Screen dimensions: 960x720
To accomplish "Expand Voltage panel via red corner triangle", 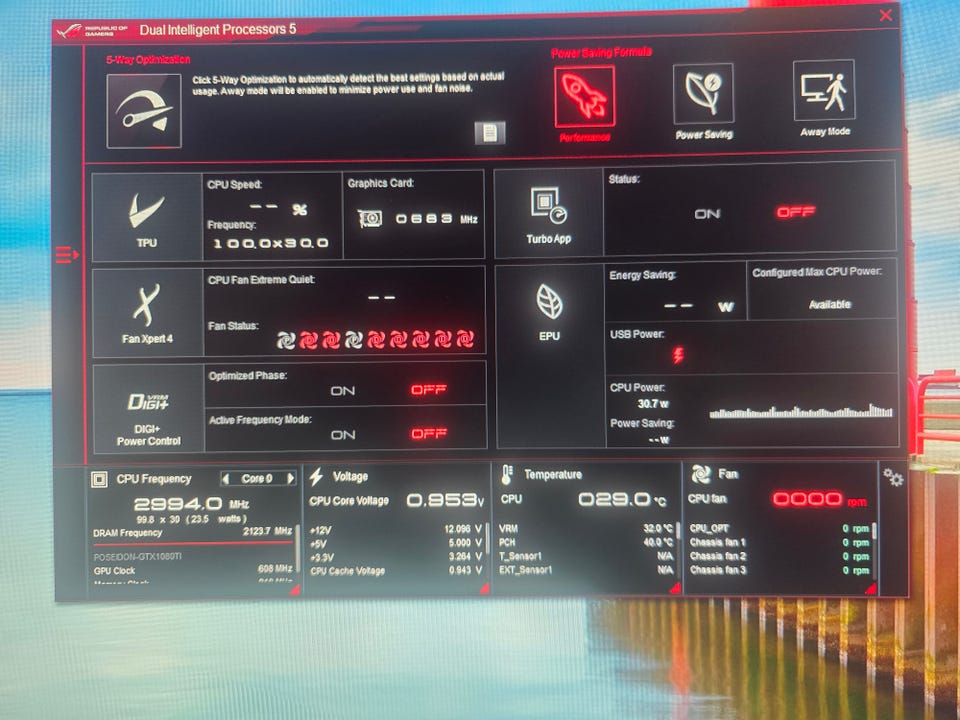I will coord(484,588).
